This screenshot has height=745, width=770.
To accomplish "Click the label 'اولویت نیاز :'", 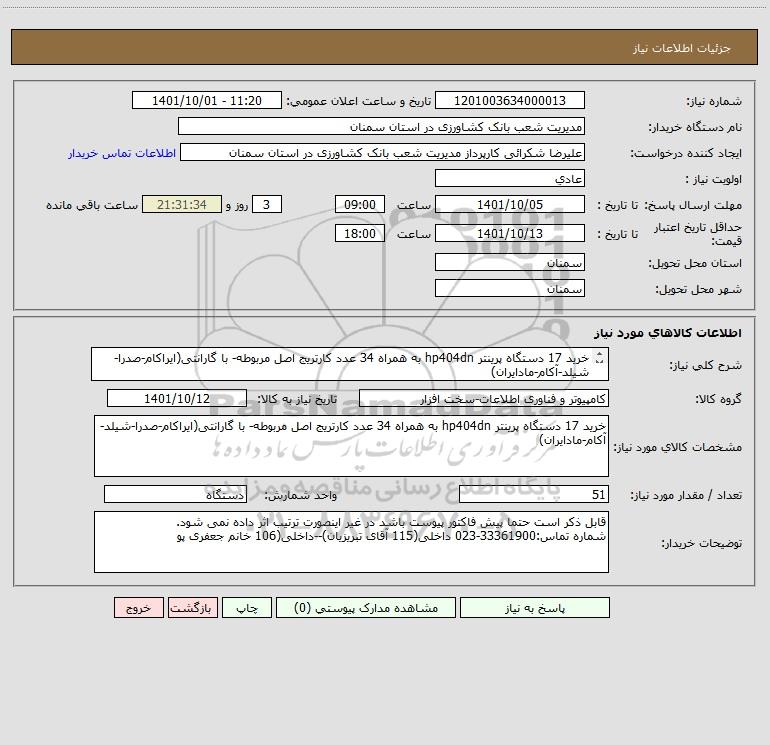I will [714, 179].
